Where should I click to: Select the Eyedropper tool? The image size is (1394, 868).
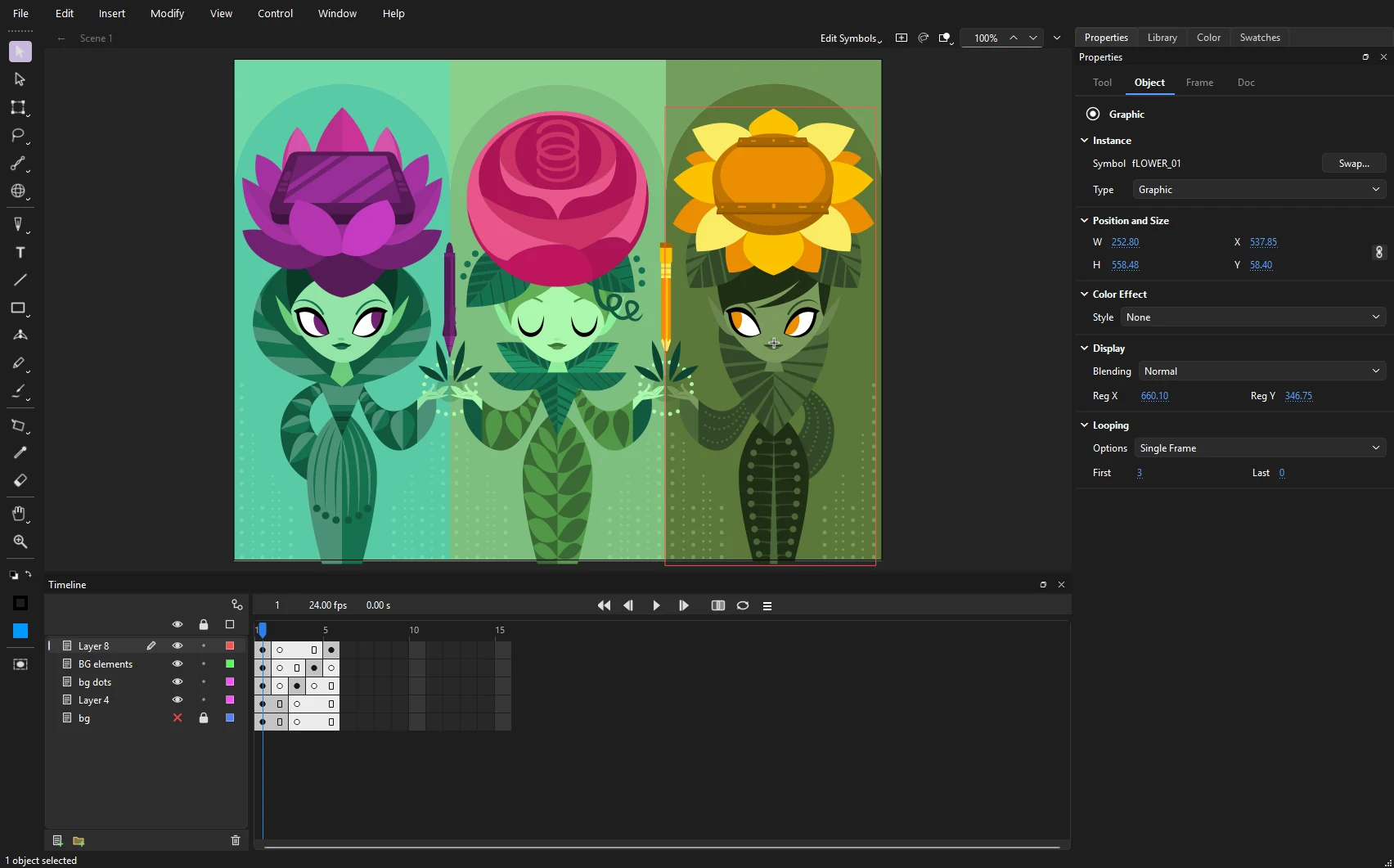pyautogui.click(x=20, y=452)
